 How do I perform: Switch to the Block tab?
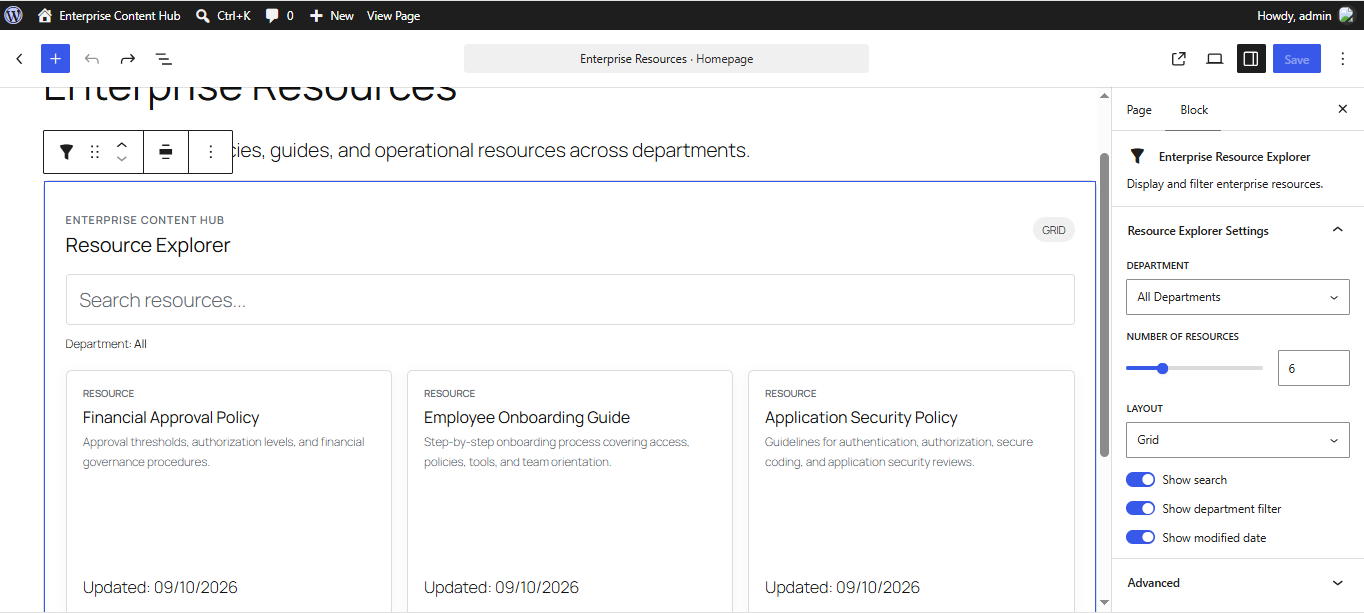click(x=1194, y=110)
